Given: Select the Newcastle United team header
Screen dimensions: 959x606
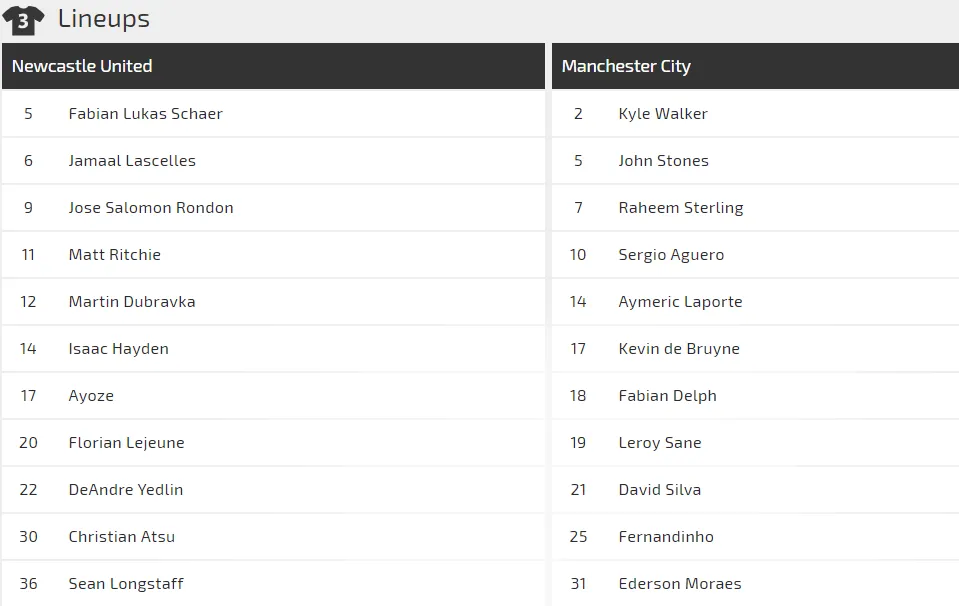Looking at the screenshot, I should click(x=82, y=66).
